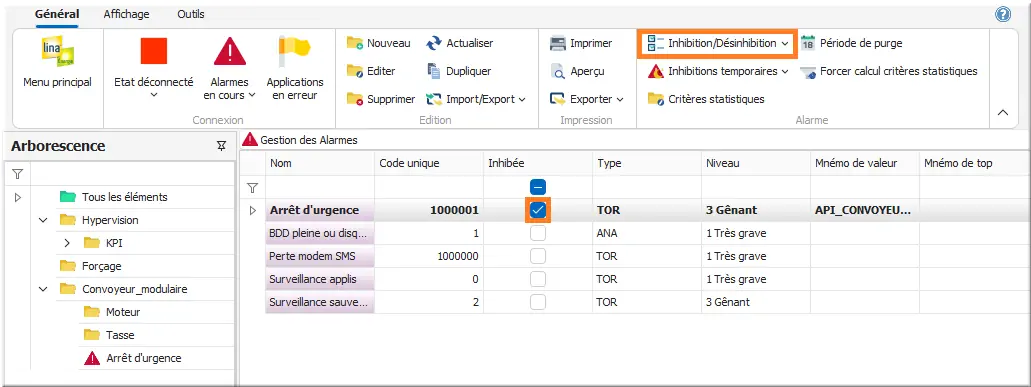Expand the KPI tree node
Image resolution: width=1031 pixels, height=387 pixels.
[x=66, y=243]
